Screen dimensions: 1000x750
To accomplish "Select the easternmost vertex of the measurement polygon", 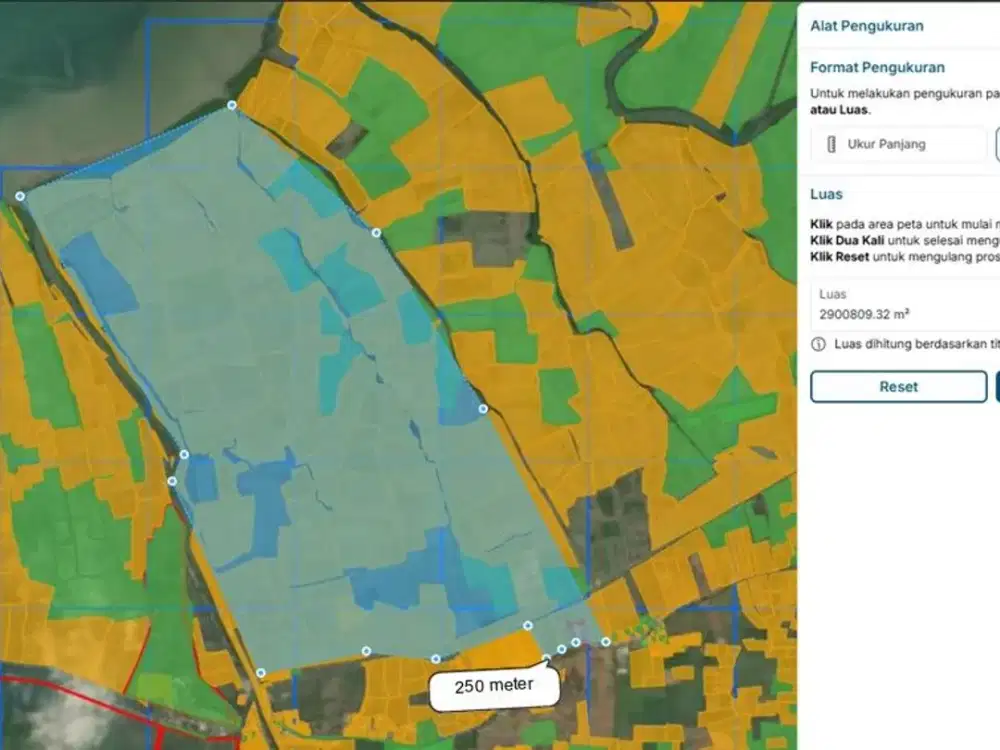I will pos(606,642).
